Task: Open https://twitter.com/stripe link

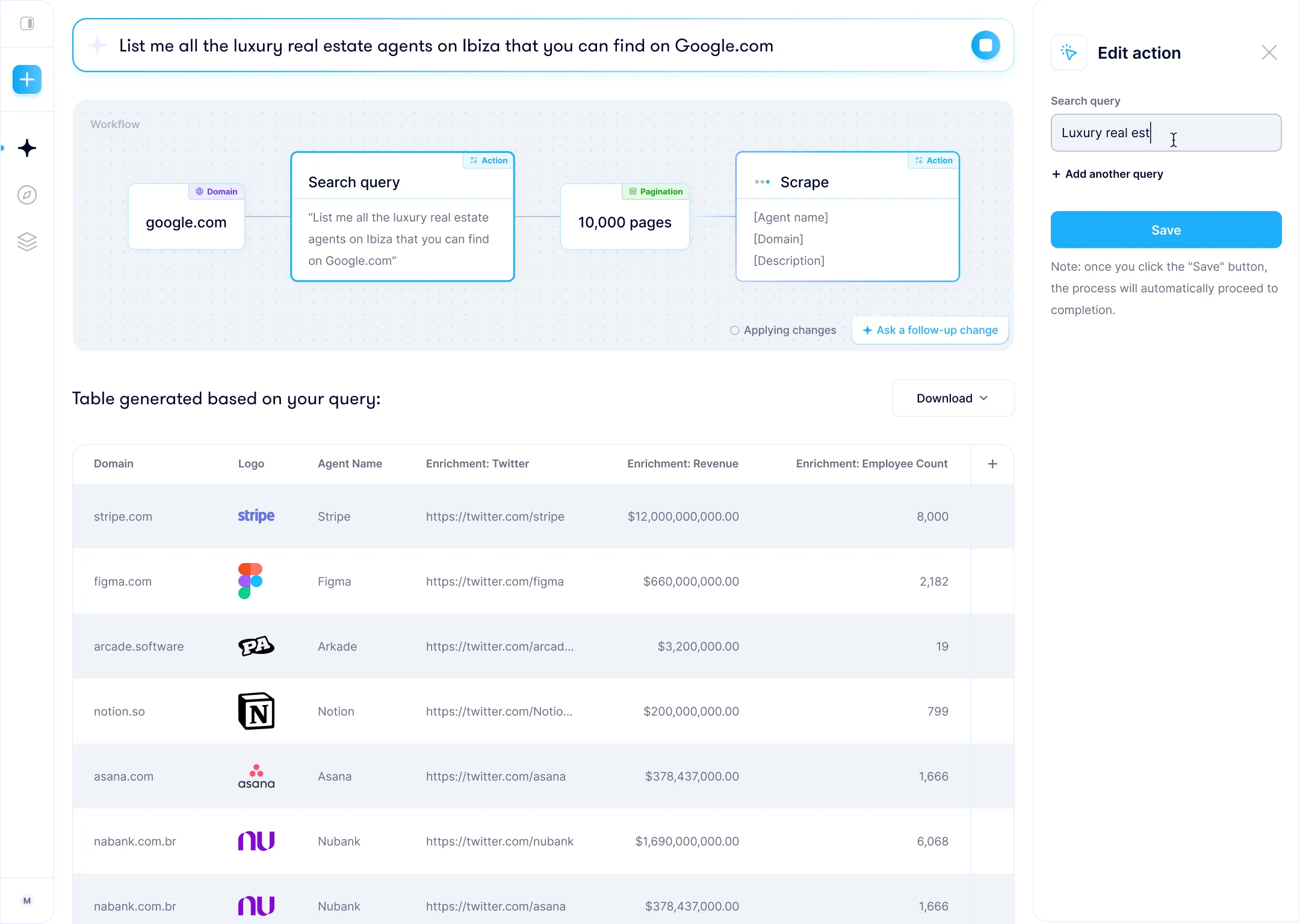Action: point(495,517)
